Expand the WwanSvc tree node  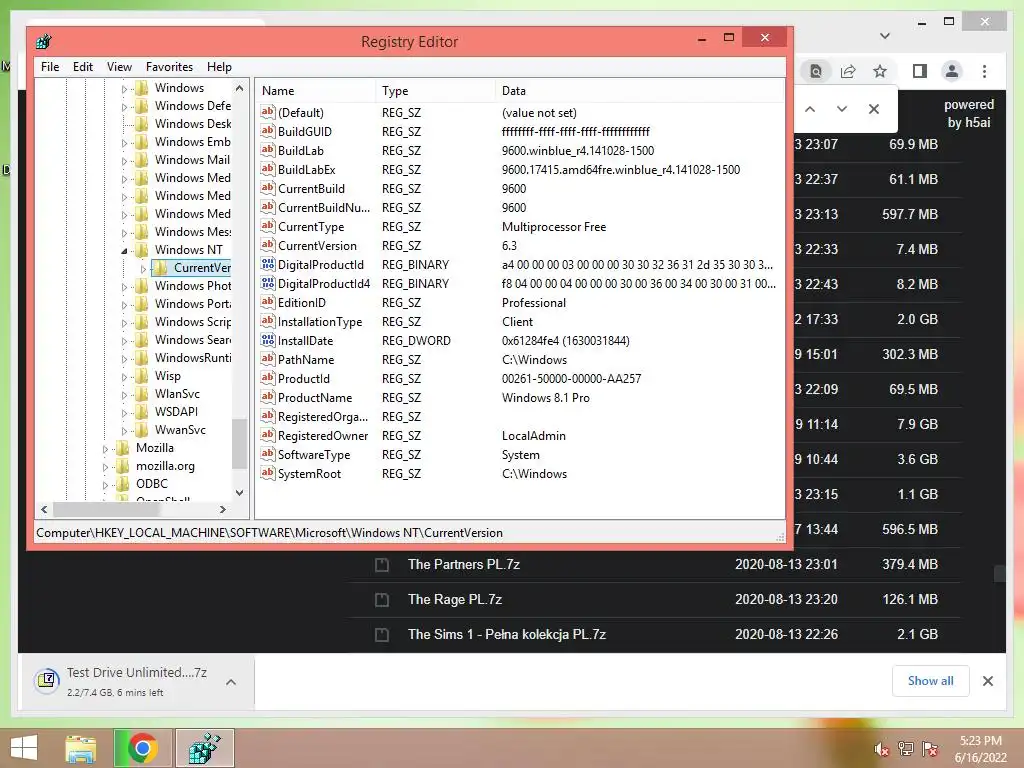tap(124, 431)
